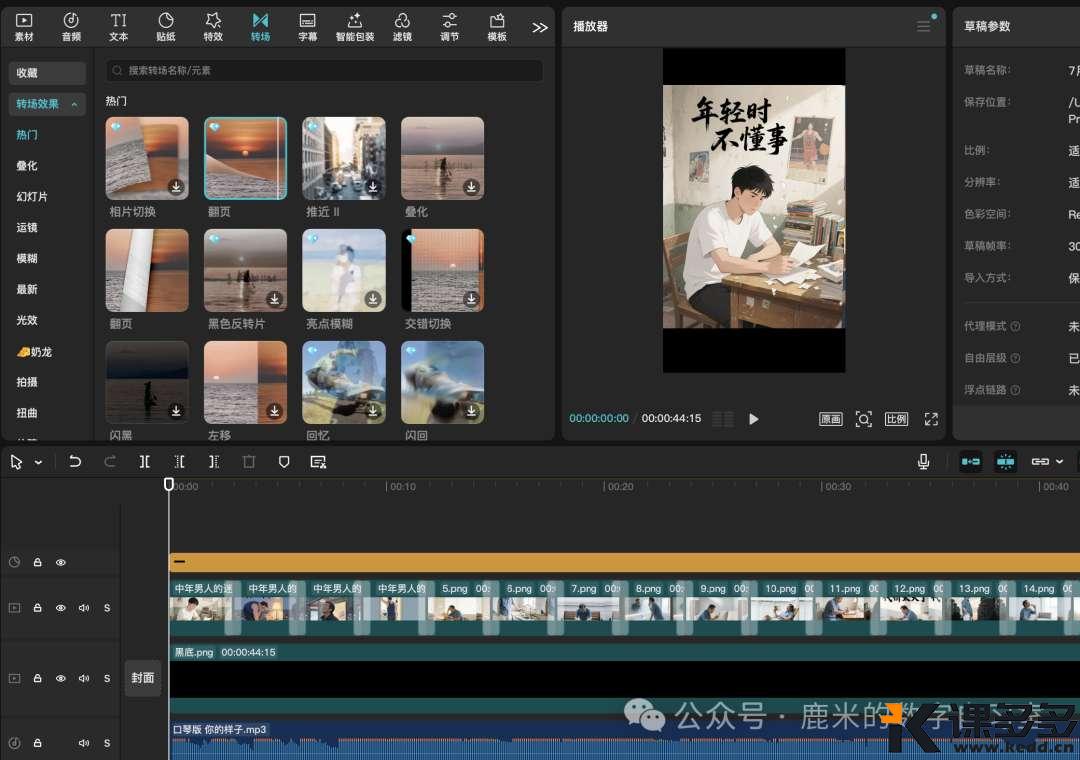Viewport: 1080px width, 760px height.
Task: Click the transition search field
Action: [324, 70]
